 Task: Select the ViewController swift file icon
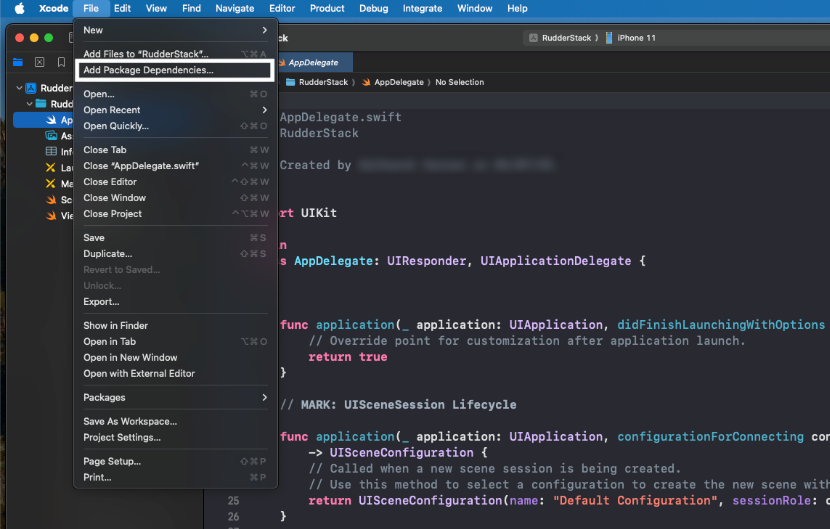click(x=51, y=216)
